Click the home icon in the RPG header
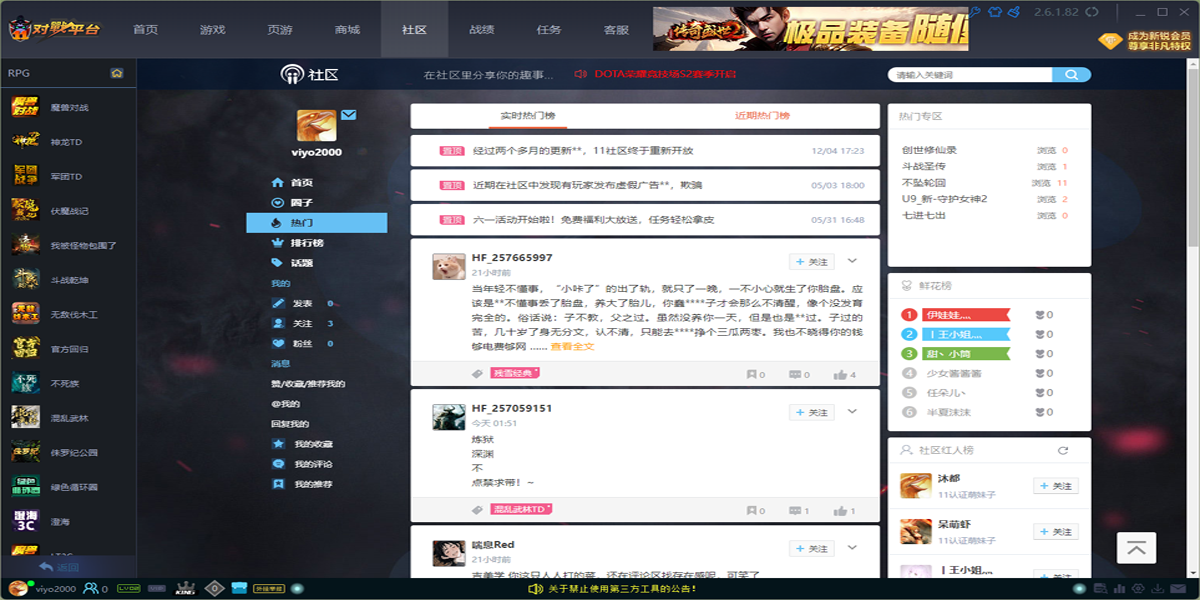Viewport: 1200px width, 600px height. [117, 73]
